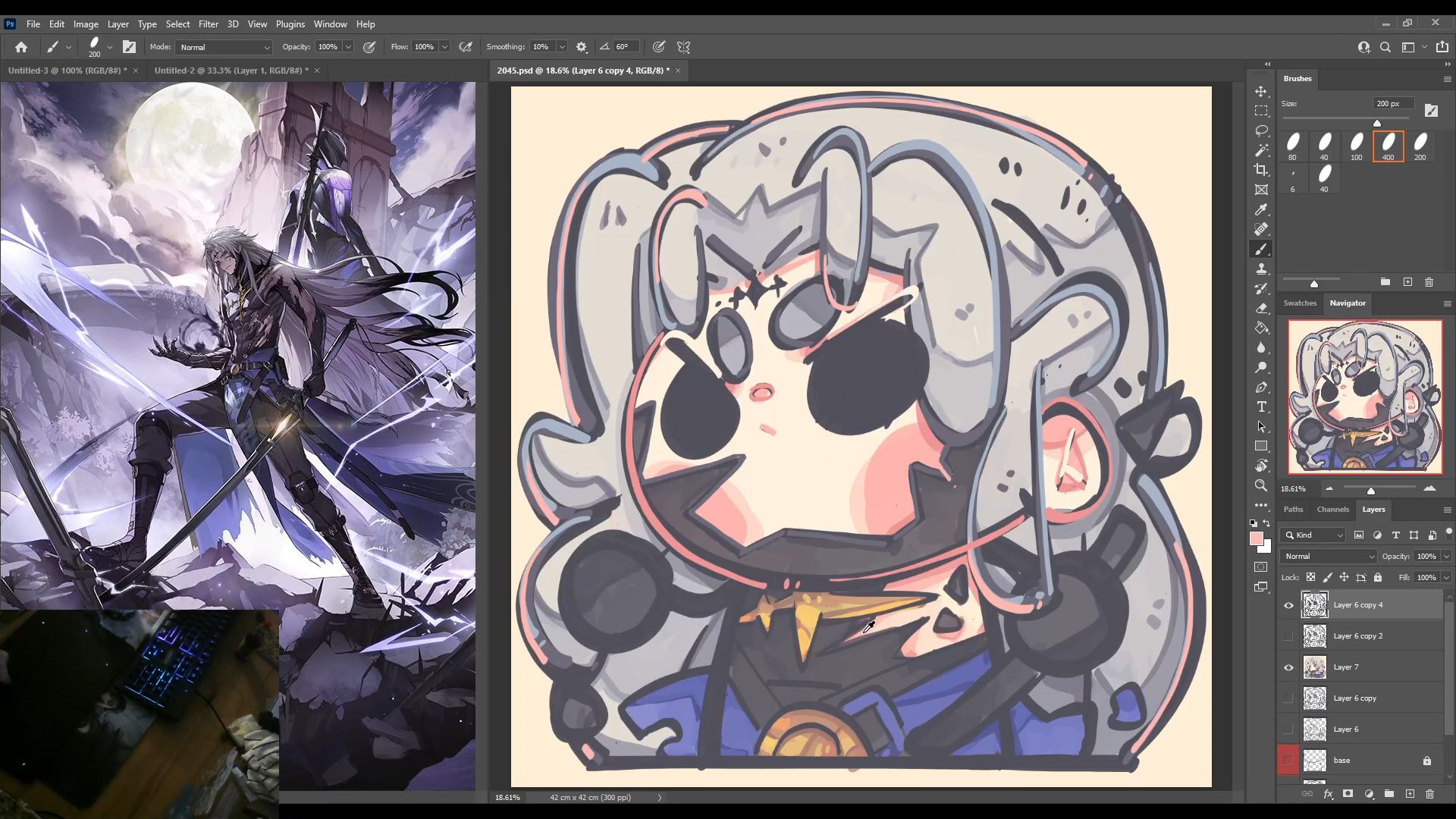Screen dimensions: 1456x819
Task: Toggle lock transparent pixels
Action: click(1310, 578)
